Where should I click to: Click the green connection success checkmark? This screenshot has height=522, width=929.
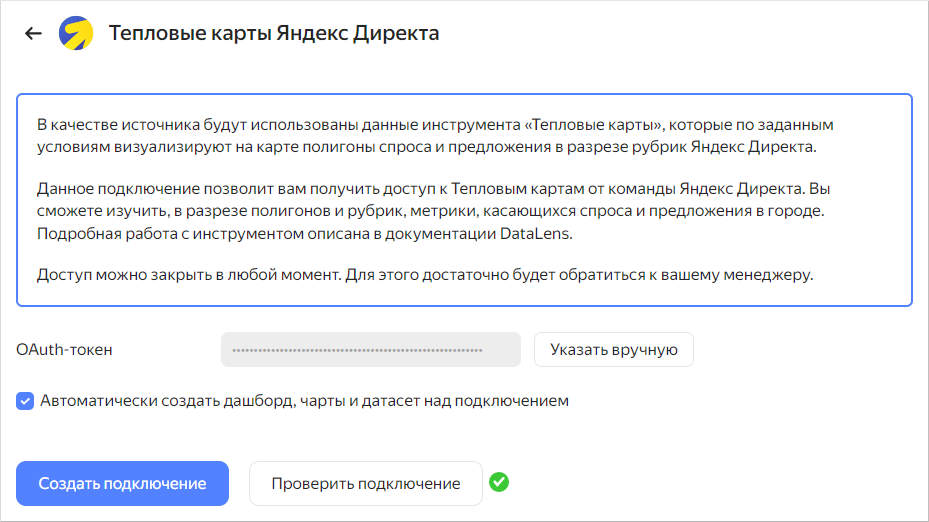499,483
